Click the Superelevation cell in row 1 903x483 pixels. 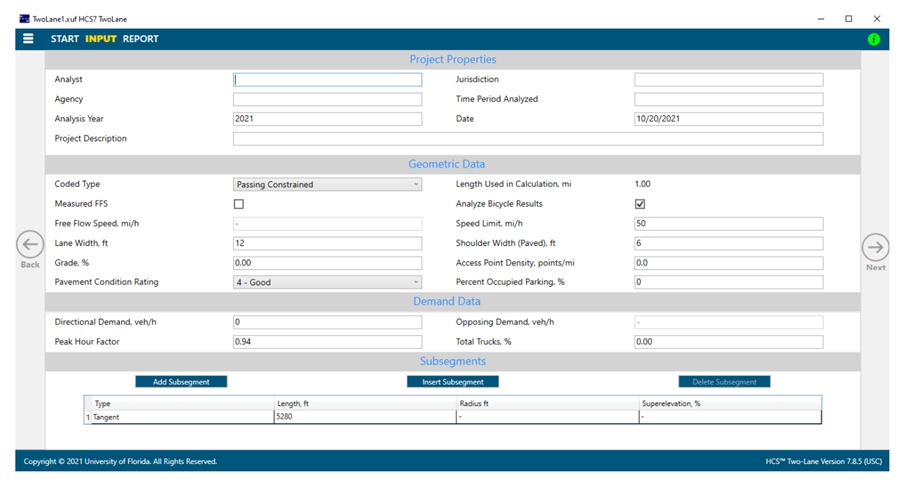click(x=730, y=417)
